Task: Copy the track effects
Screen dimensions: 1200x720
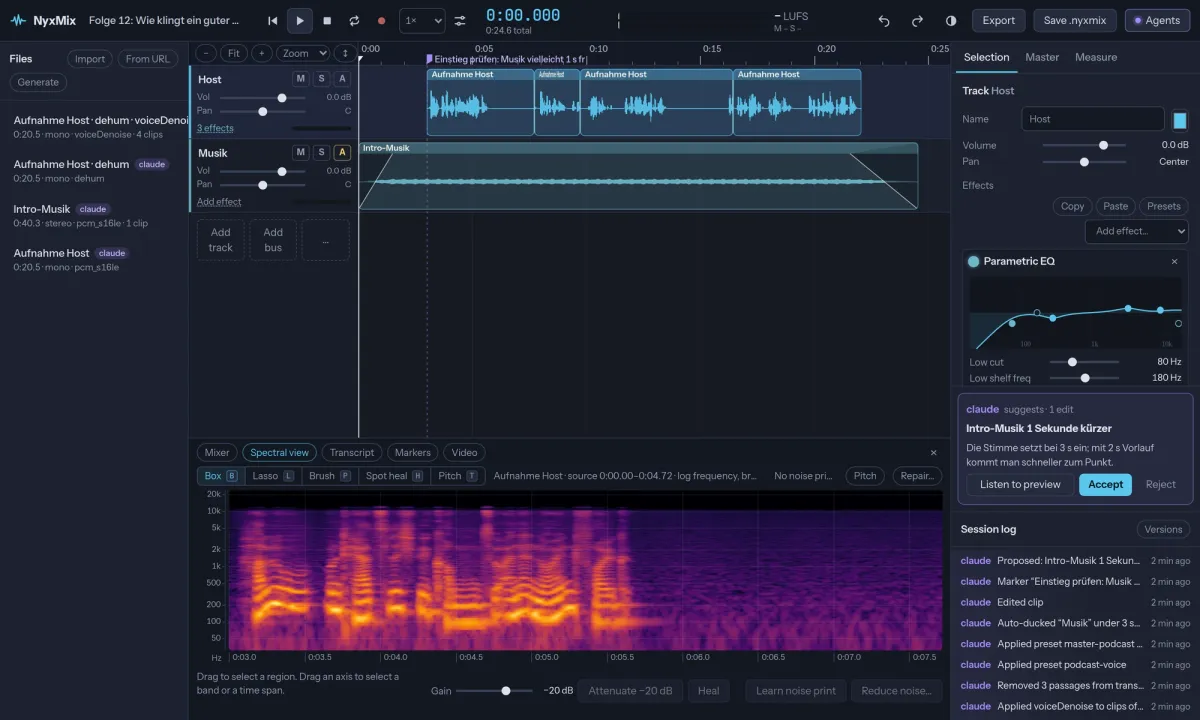Action: click(x=1072, y=206)
